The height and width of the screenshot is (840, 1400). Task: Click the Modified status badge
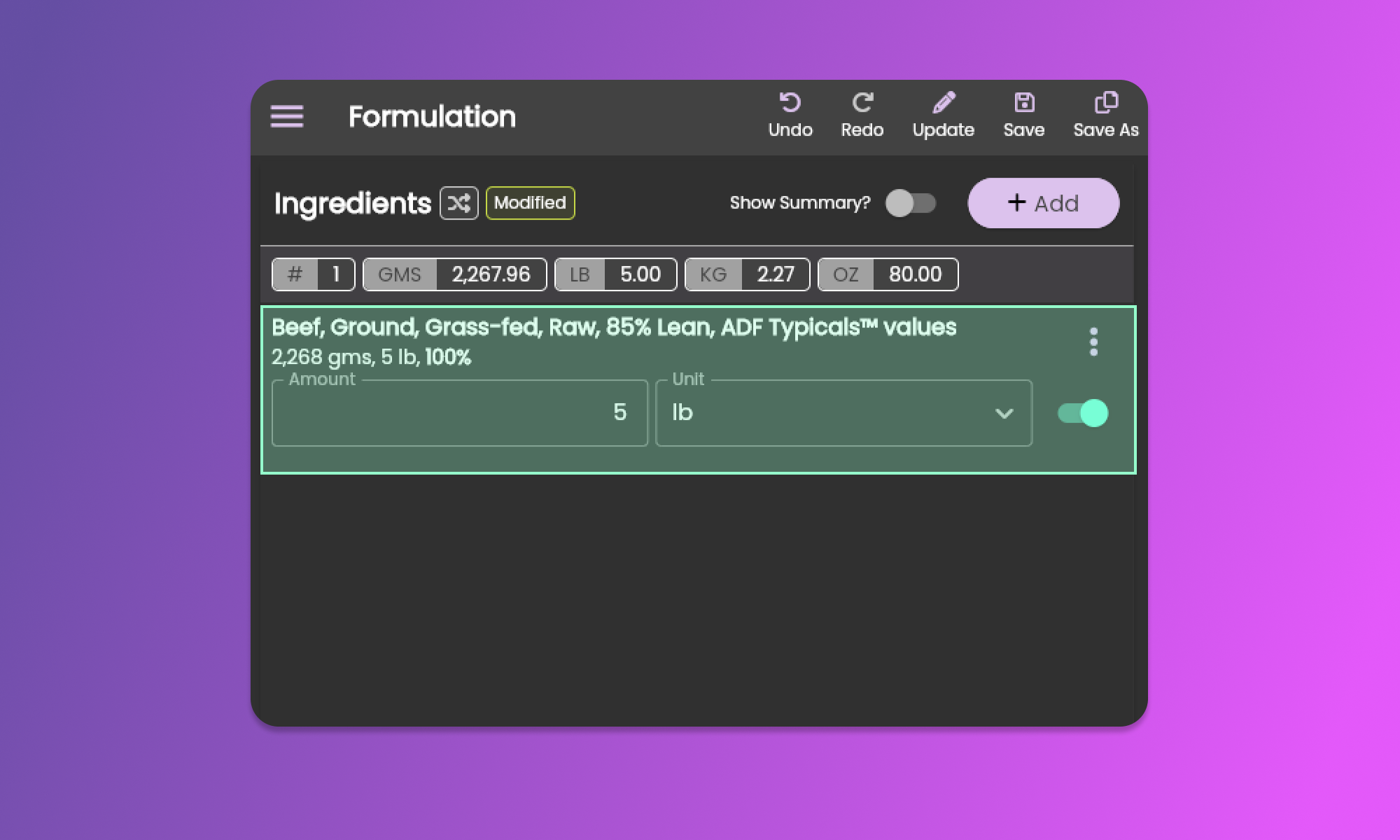(530, 203)
